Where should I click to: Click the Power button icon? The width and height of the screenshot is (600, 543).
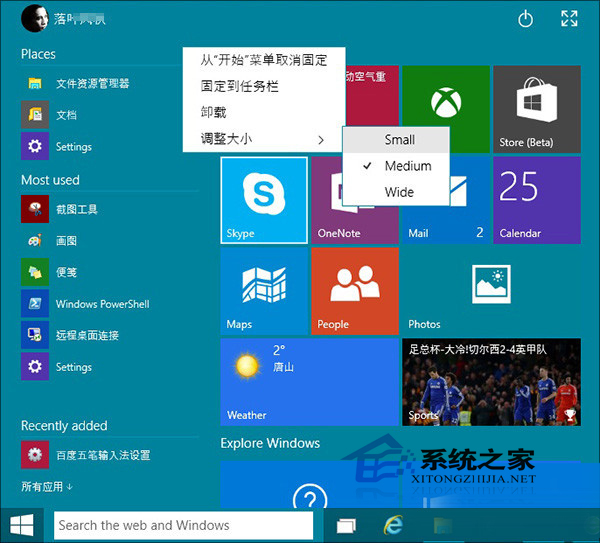tap(525, 19)
